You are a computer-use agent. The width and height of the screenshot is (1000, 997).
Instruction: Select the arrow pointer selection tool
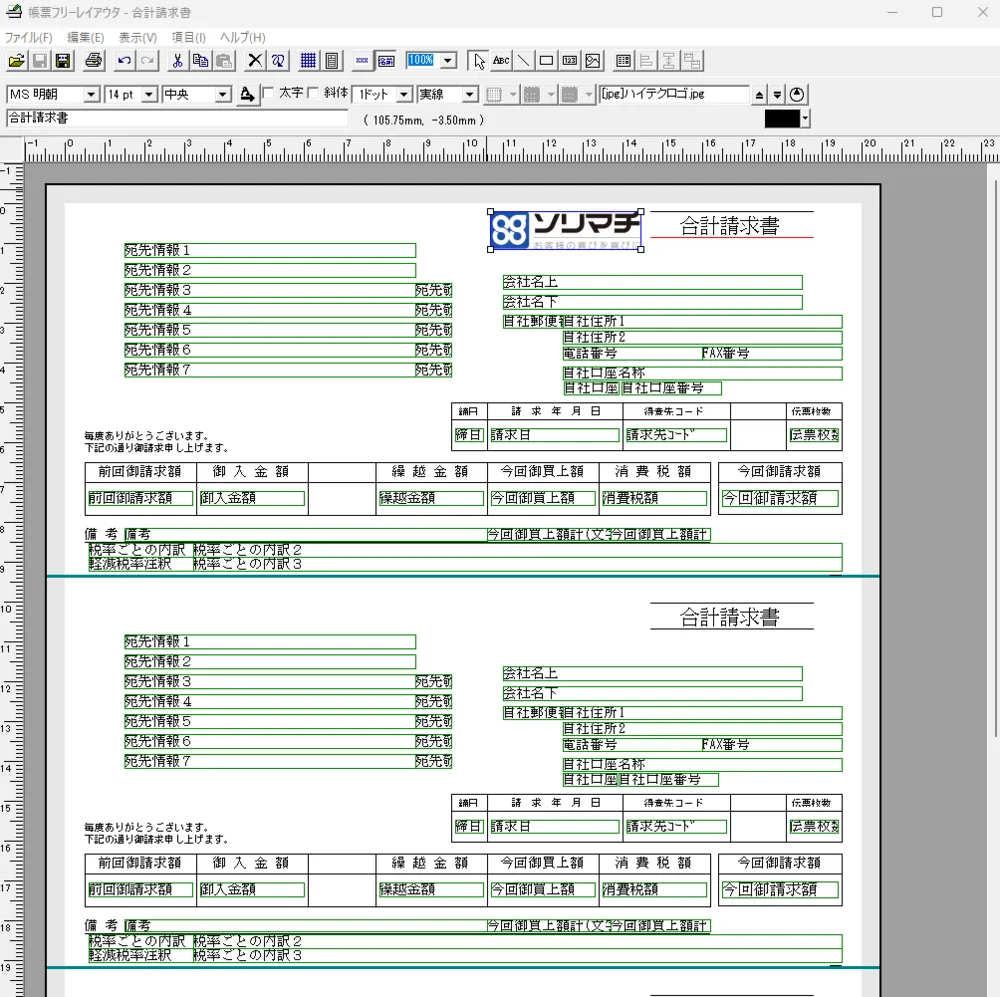click(x=479, y=61)
